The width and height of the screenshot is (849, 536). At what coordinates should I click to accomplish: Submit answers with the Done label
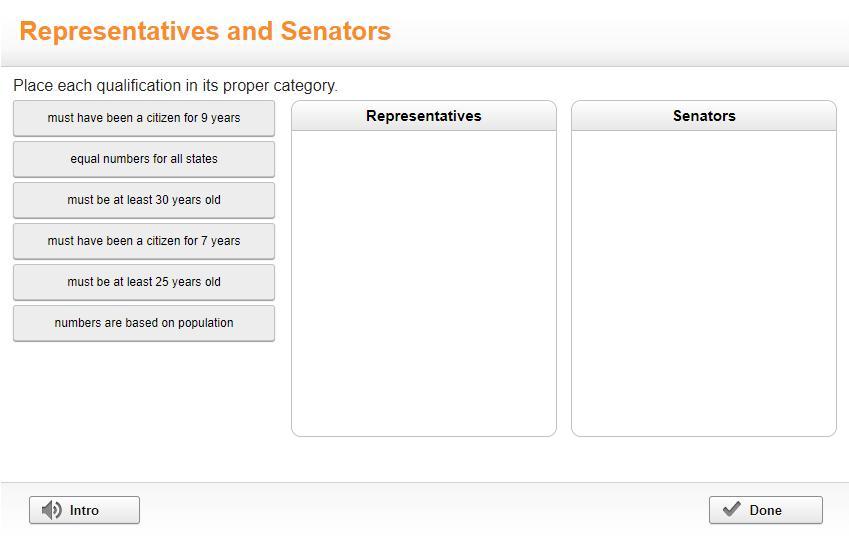pyautogui.click(x=766, y=510)
